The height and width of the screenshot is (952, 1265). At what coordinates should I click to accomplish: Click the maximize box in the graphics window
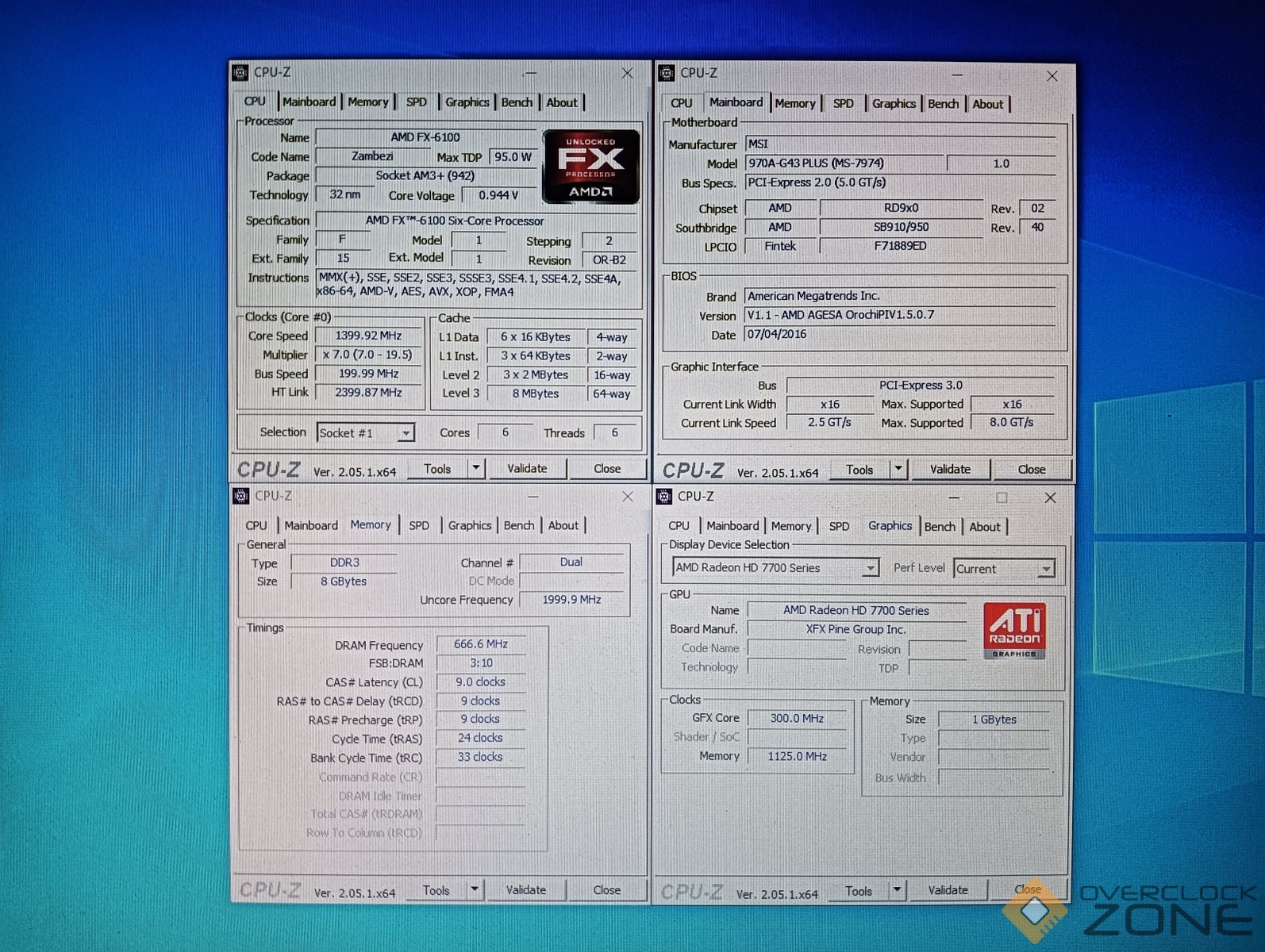point(1002,497)
